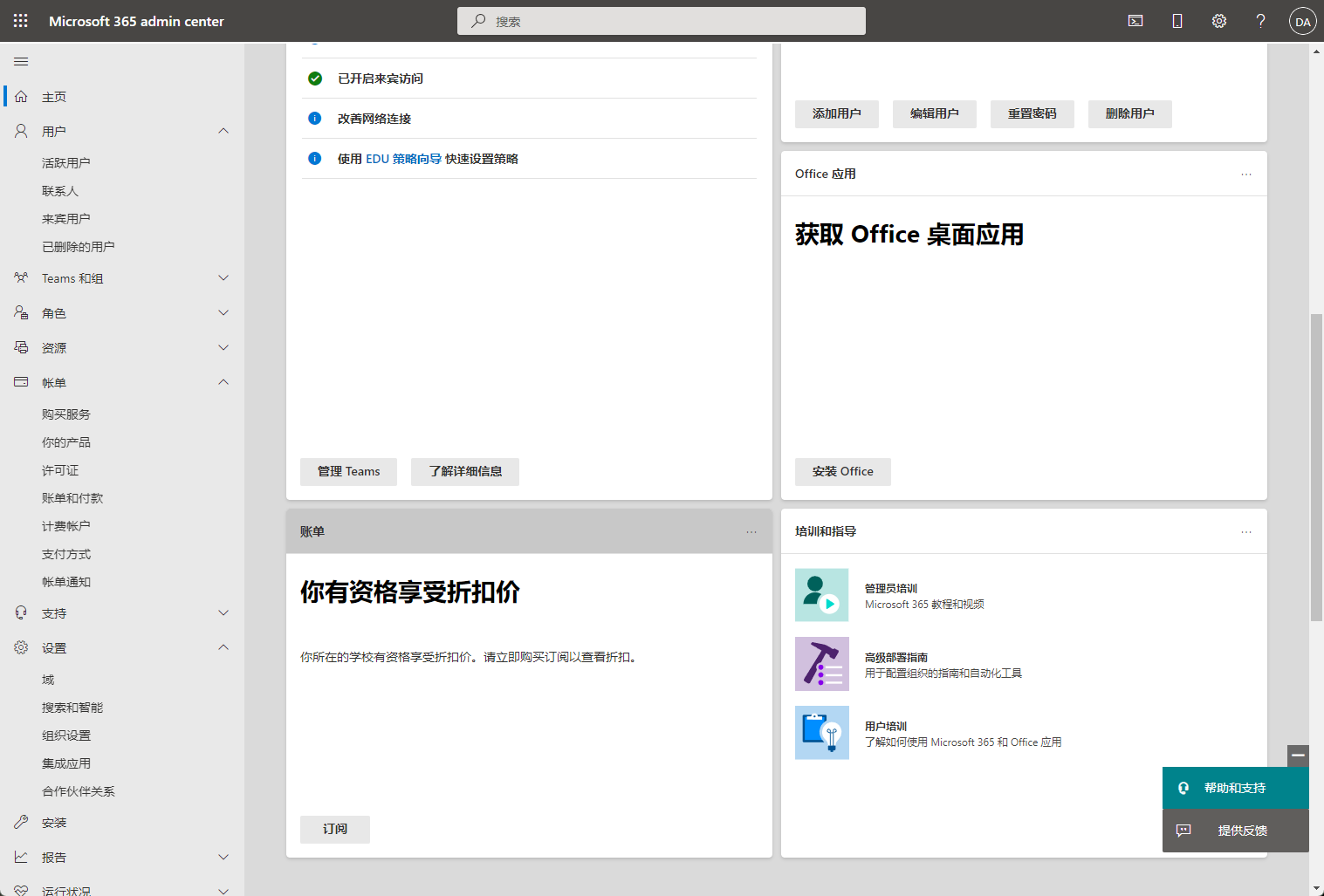
Task: Click the 管理员培训 training thumbnail icon
Action: click(821, 595)
